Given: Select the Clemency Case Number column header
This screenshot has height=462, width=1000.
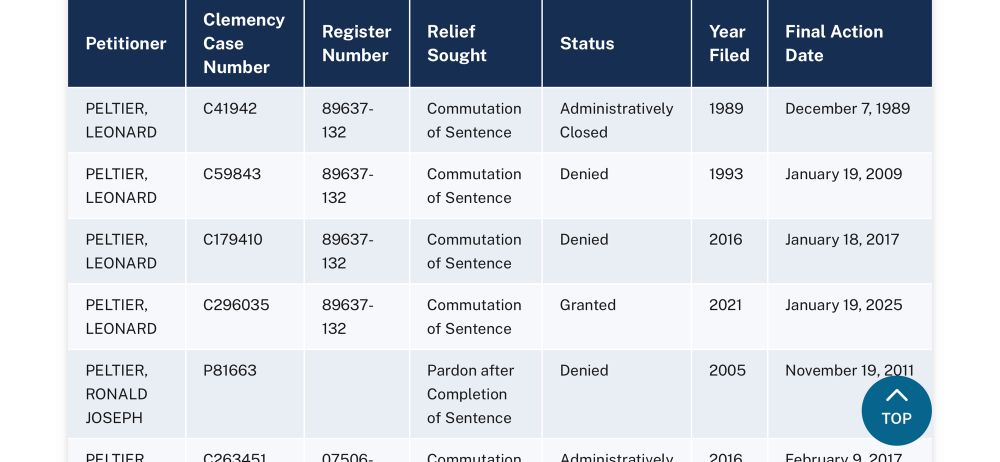Looking at the screenshot, I should 245,43.
